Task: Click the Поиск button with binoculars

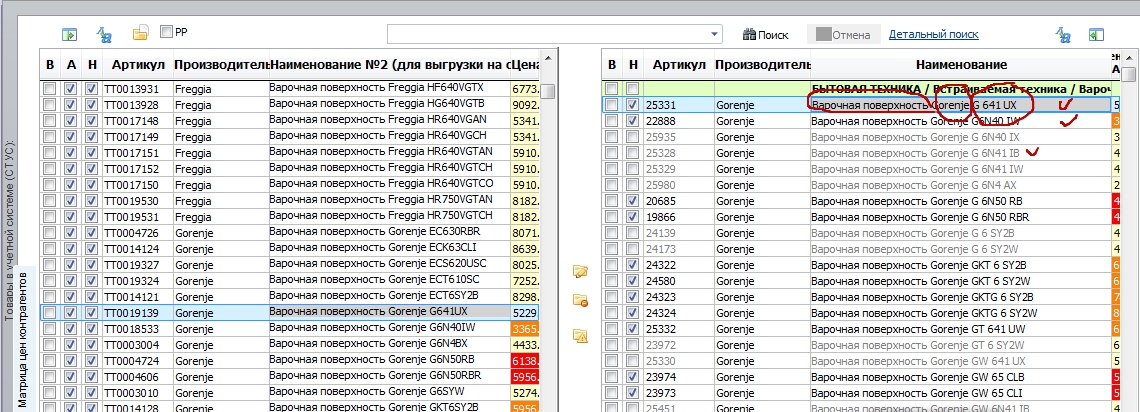Action: [766, 34]
